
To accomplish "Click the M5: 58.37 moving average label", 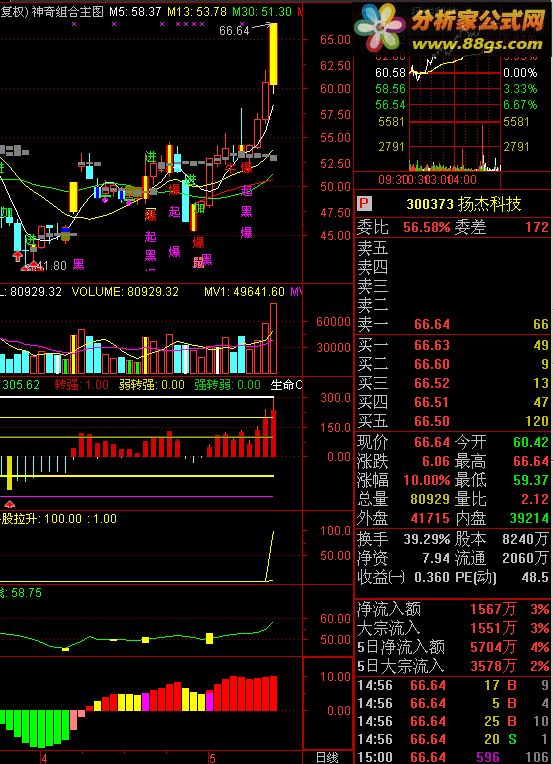I will click(x=135, y=12).
